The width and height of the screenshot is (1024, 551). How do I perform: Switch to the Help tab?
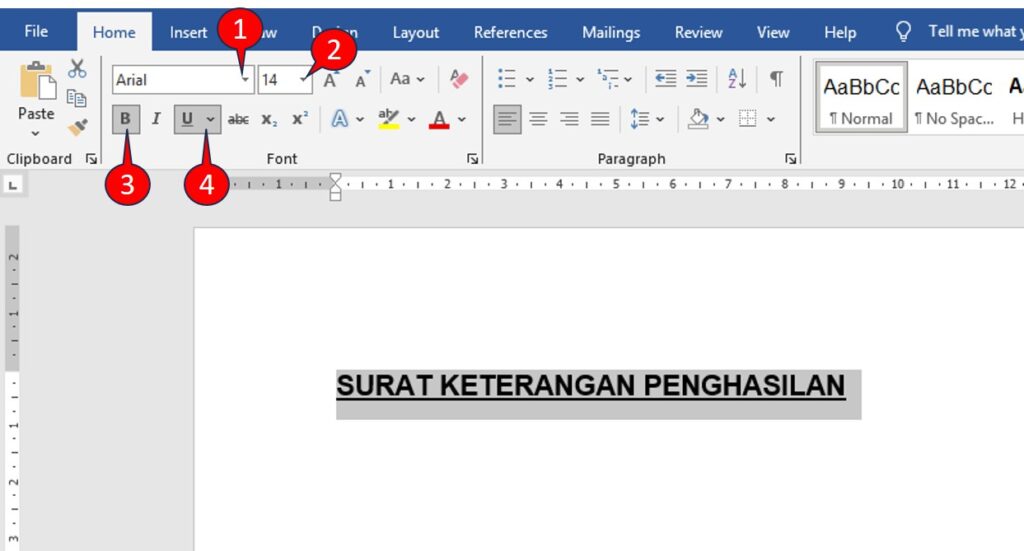(x=839, y=32)
